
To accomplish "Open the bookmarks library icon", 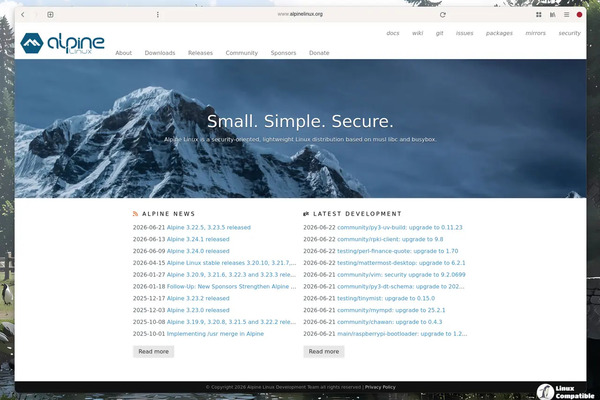I will [553, 15].
